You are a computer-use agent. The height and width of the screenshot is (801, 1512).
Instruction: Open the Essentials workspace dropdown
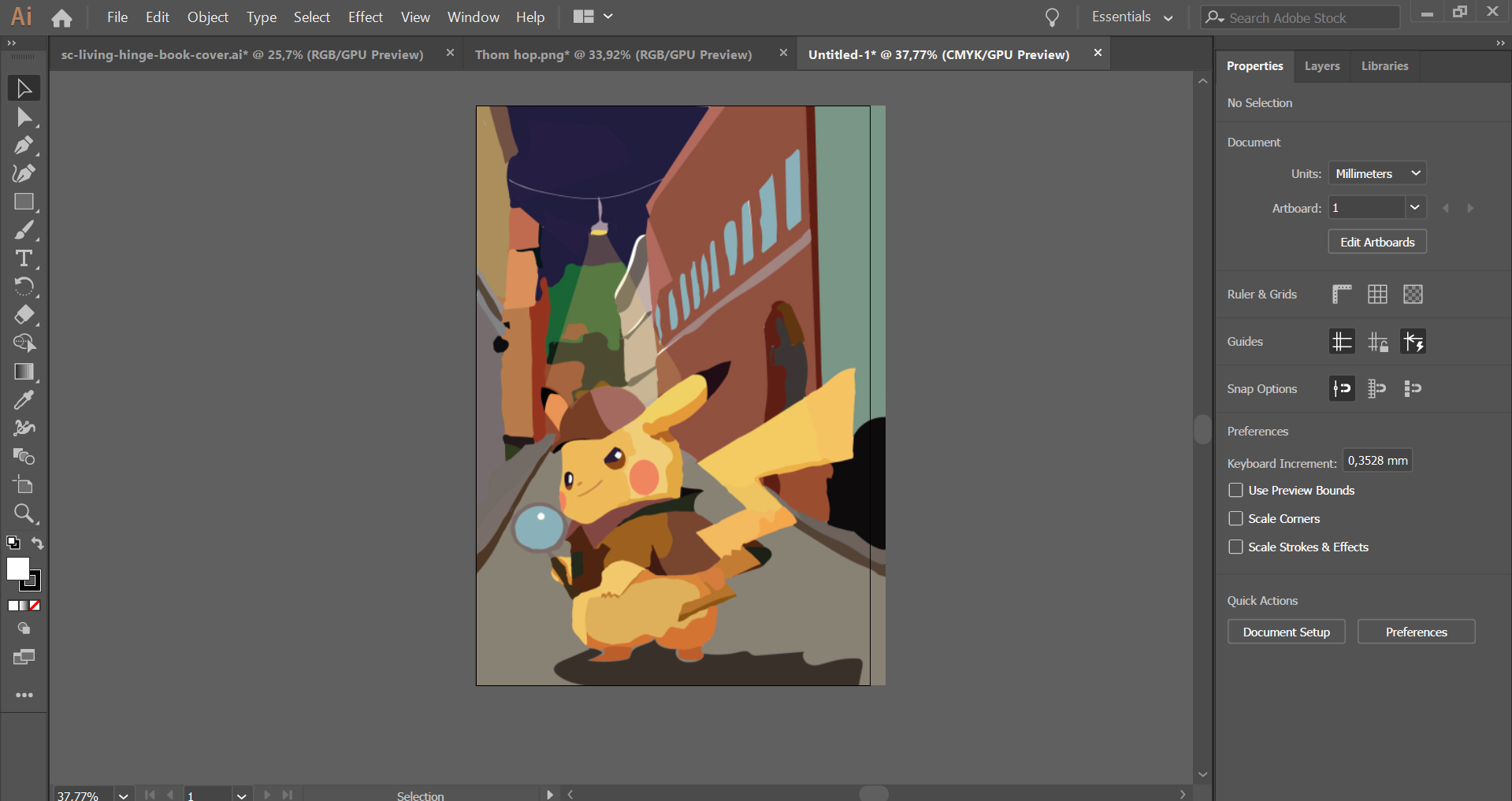tap(1131, 17)
